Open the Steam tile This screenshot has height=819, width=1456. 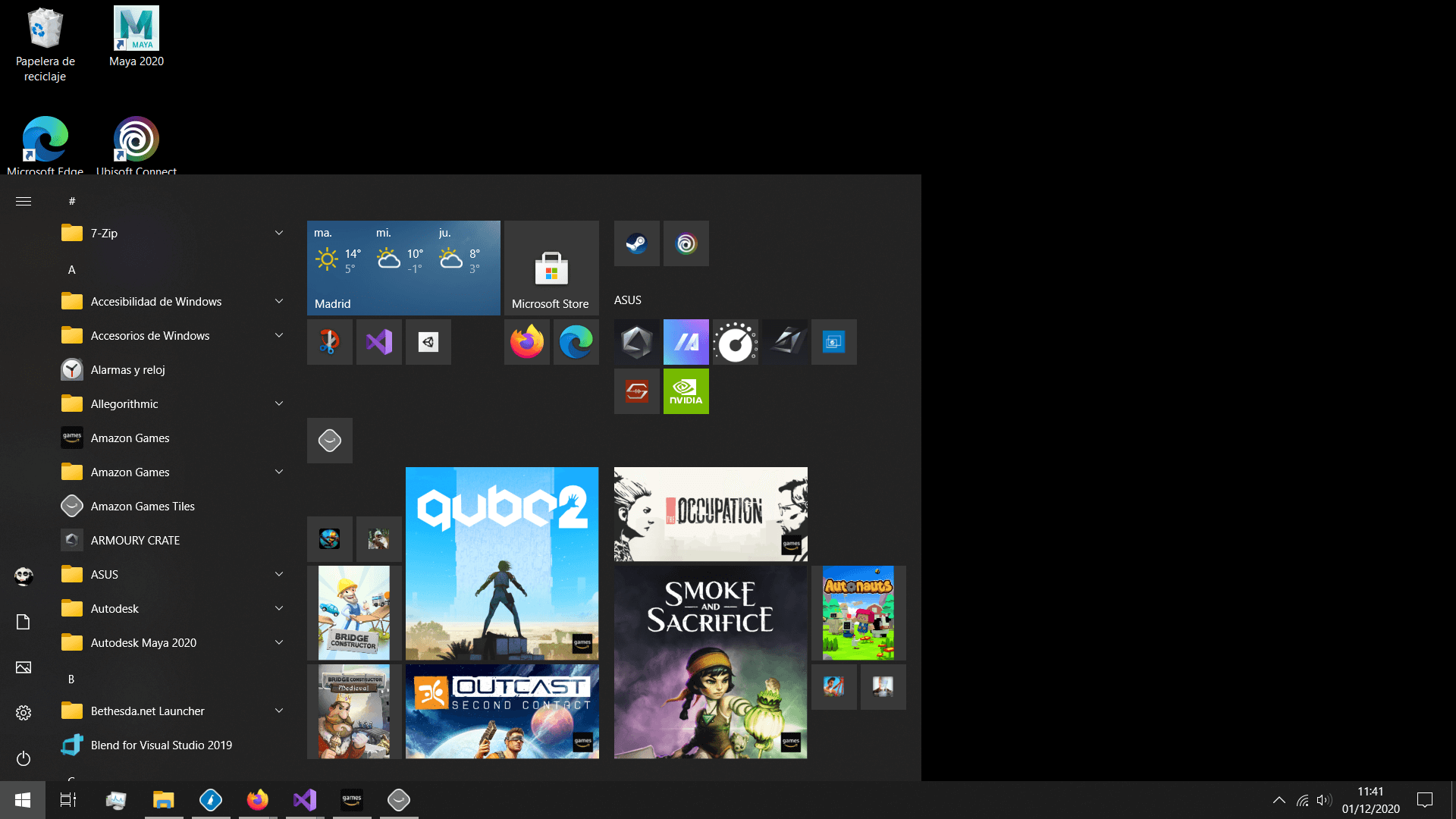636,243
